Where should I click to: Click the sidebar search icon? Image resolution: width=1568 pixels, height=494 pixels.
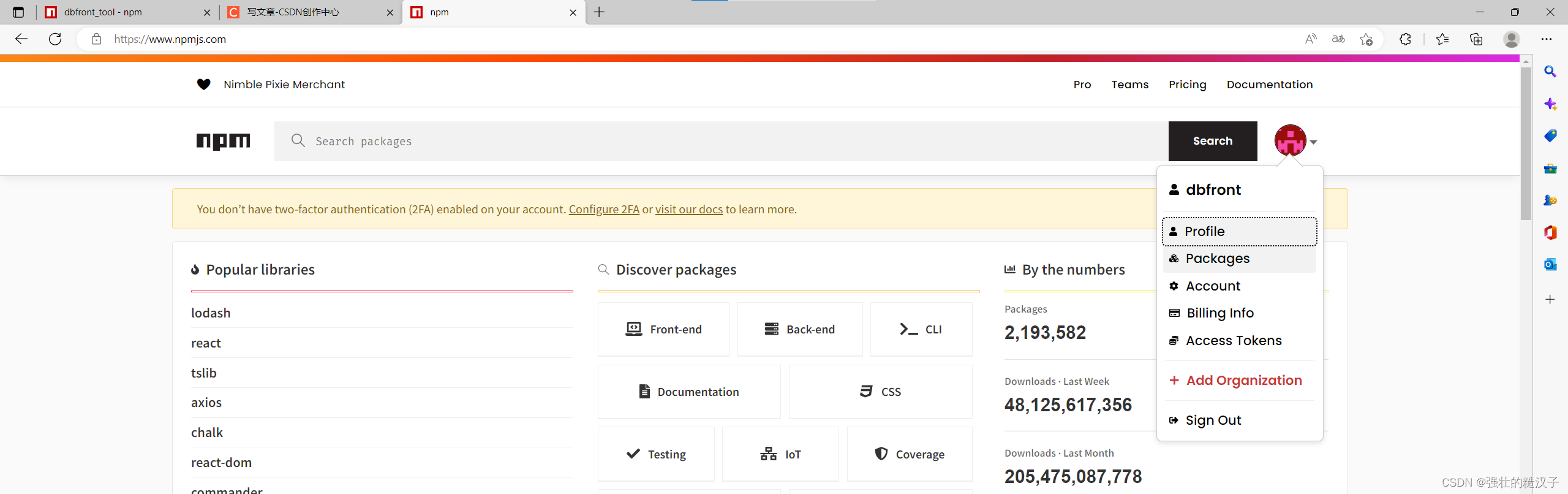coord(1550,72)
